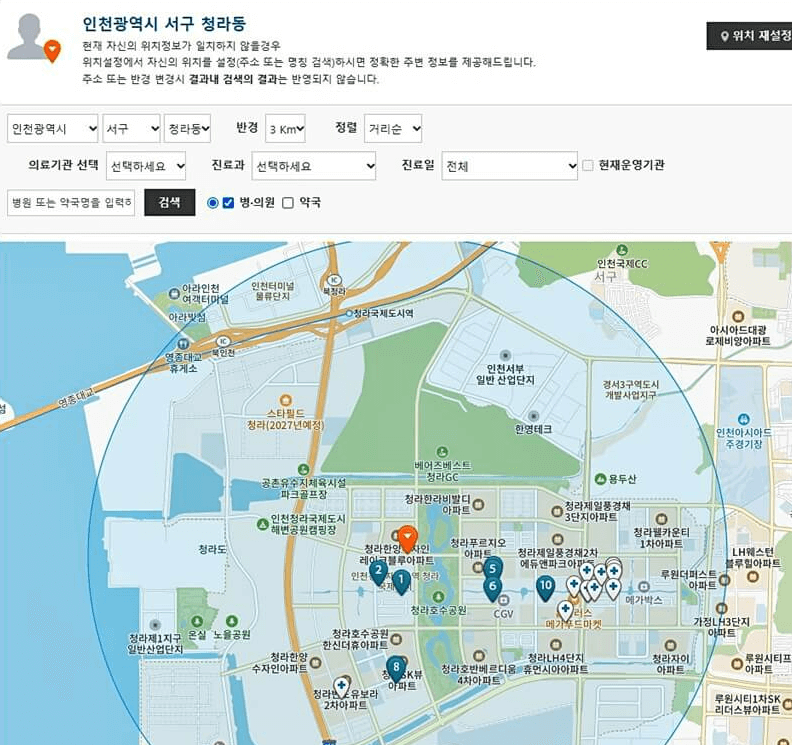Screen dimensions: 792x745
Task: Click the 해변공원캠핑장 campsite icon
Action: tap(262, 524)
